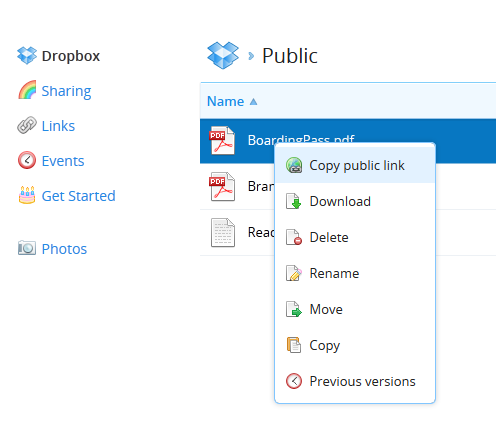496x421 pixels.
Task: Open the Sharing link
Action: point(66,91)
